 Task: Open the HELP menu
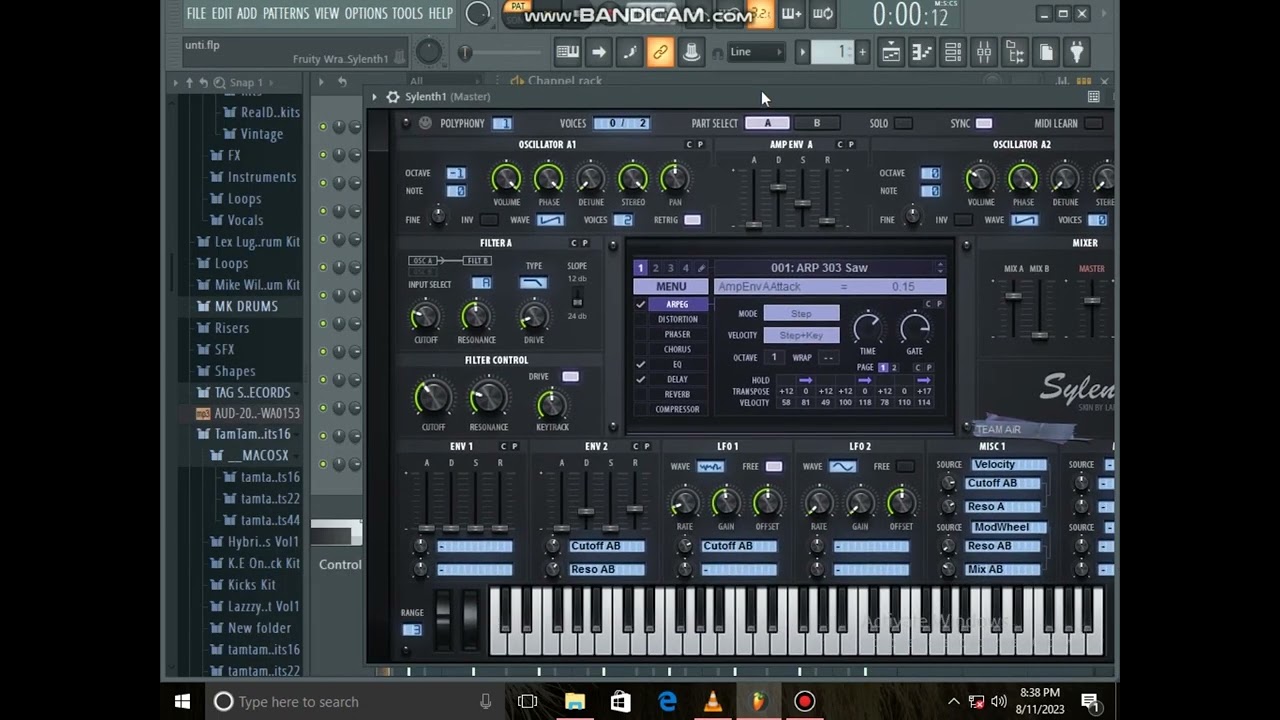(x=441, y=13)
